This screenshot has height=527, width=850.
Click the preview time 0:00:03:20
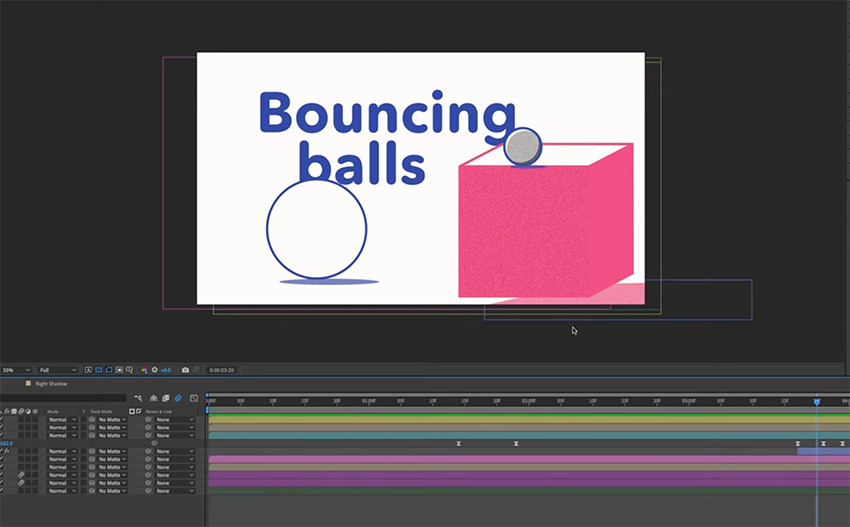point(221,370)
